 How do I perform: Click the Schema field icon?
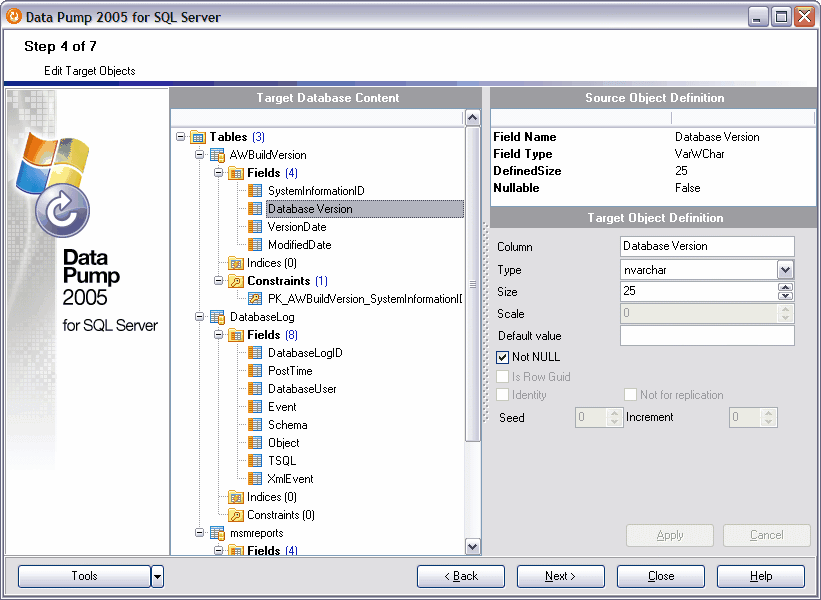point(255,425)
